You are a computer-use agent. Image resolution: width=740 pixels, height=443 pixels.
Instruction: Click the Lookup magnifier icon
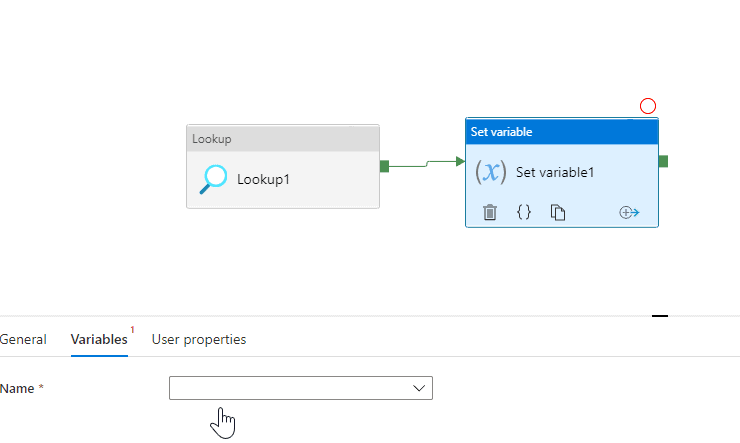[213, 179]
